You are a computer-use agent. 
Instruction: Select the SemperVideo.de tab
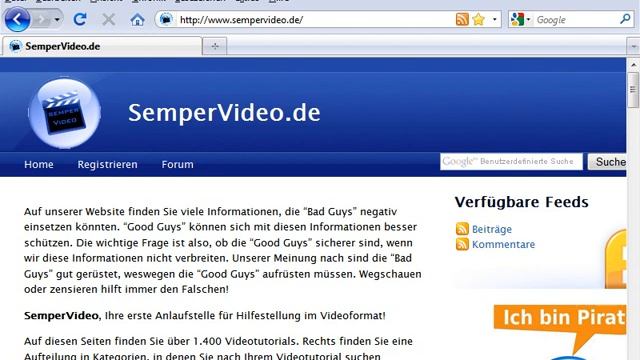[102, 47]
